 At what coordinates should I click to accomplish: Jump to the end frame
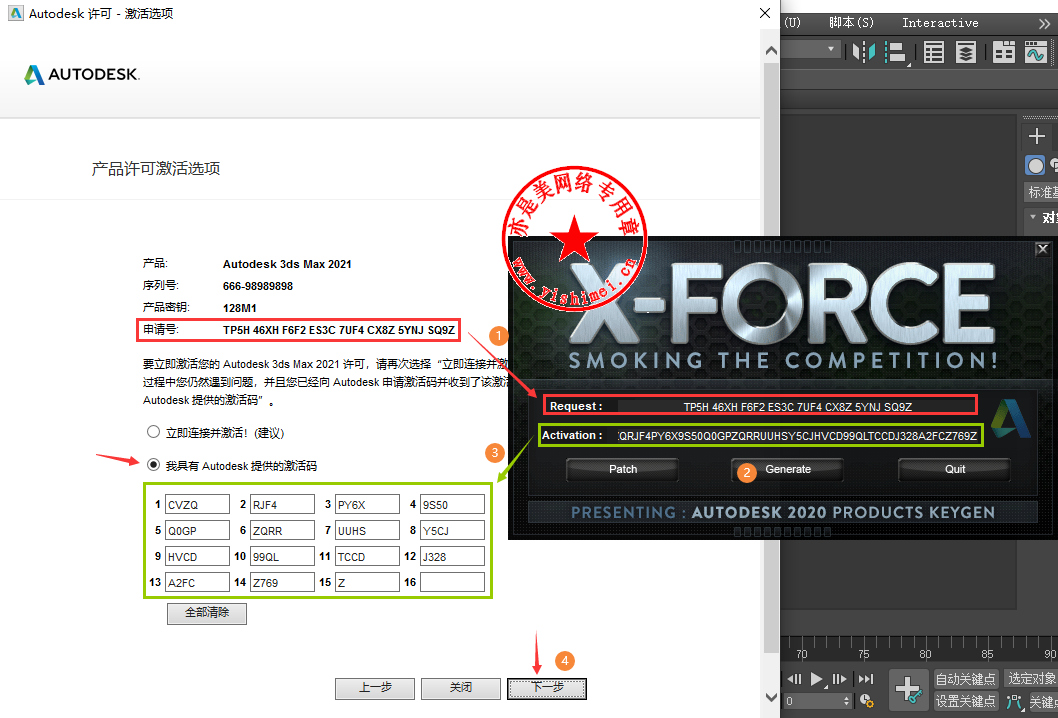pos(866,679)
